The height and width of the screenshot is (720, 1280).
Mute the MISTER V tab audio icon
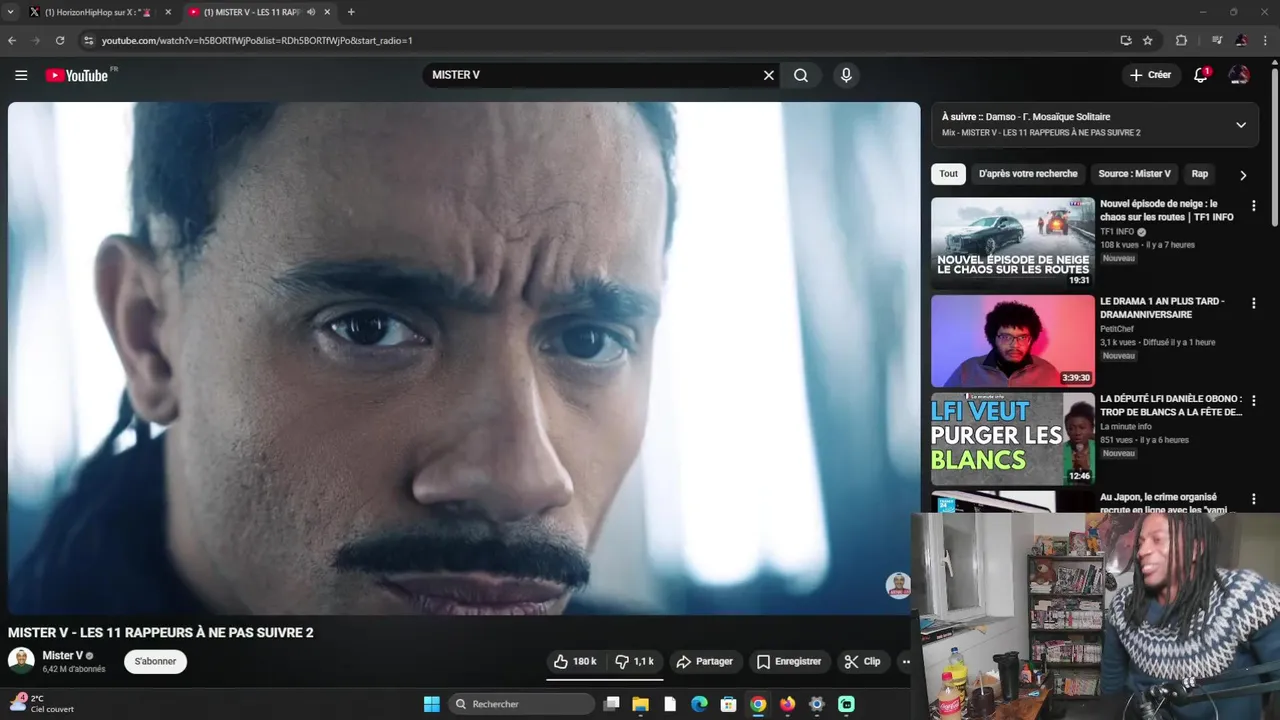tap(311, 12)
